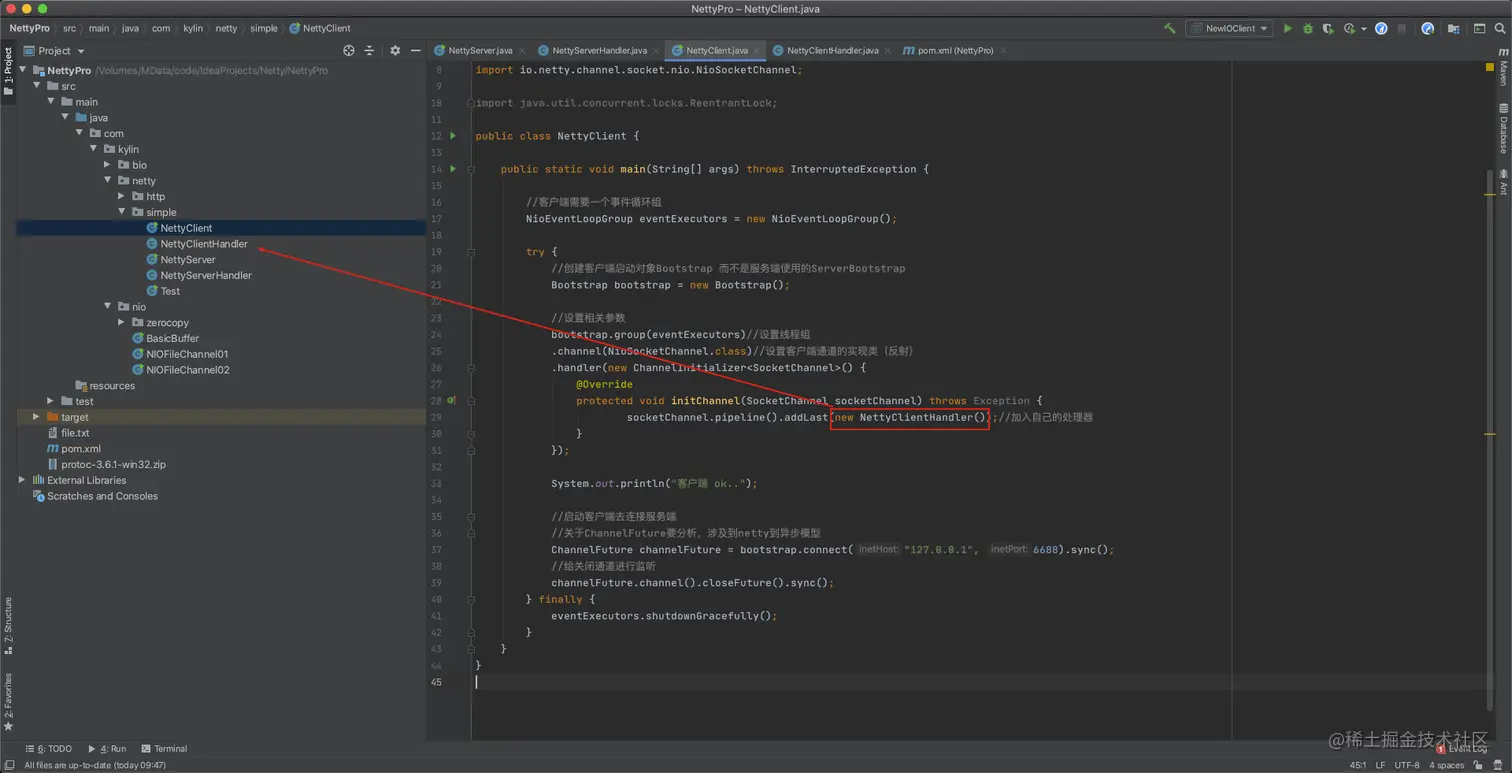Click override gutter icon at line 28
This screenshot has width=1512, height=773.
click(x=452, y=400)
